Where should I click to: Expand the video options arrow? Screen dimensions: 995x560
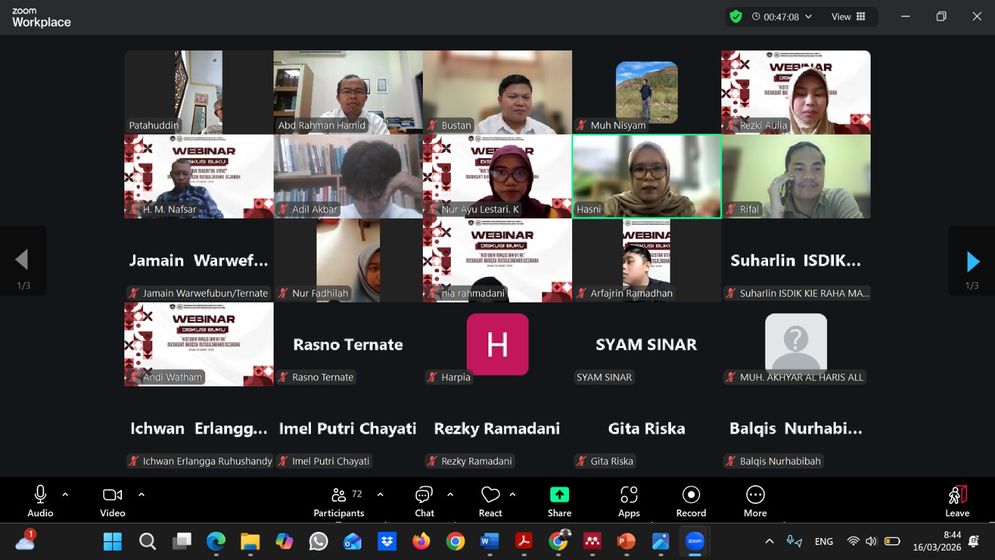click(x=141, y=494)
